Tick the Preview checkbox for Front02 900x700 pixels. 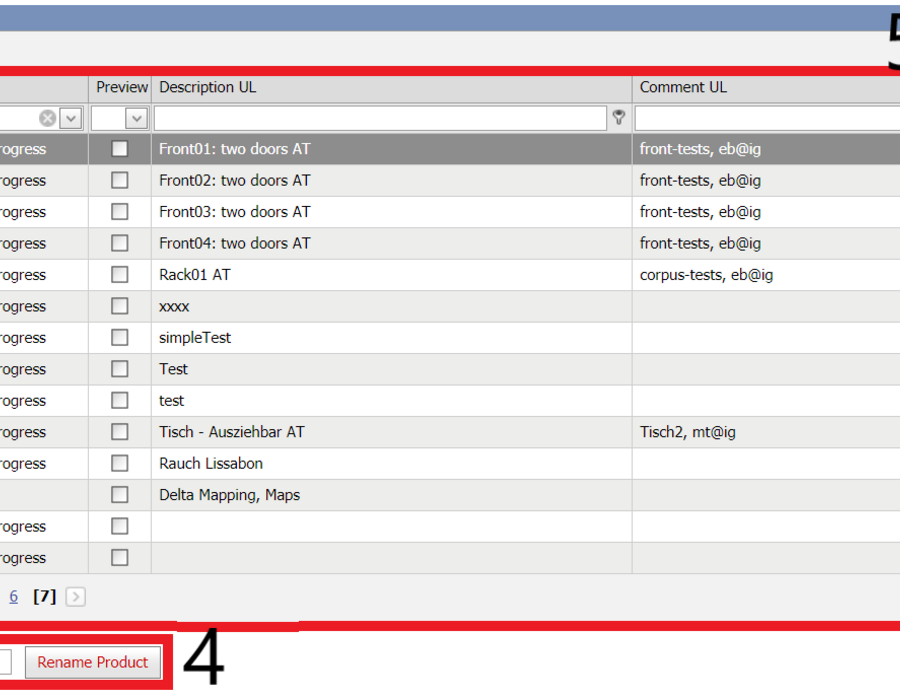coord(119,180)
